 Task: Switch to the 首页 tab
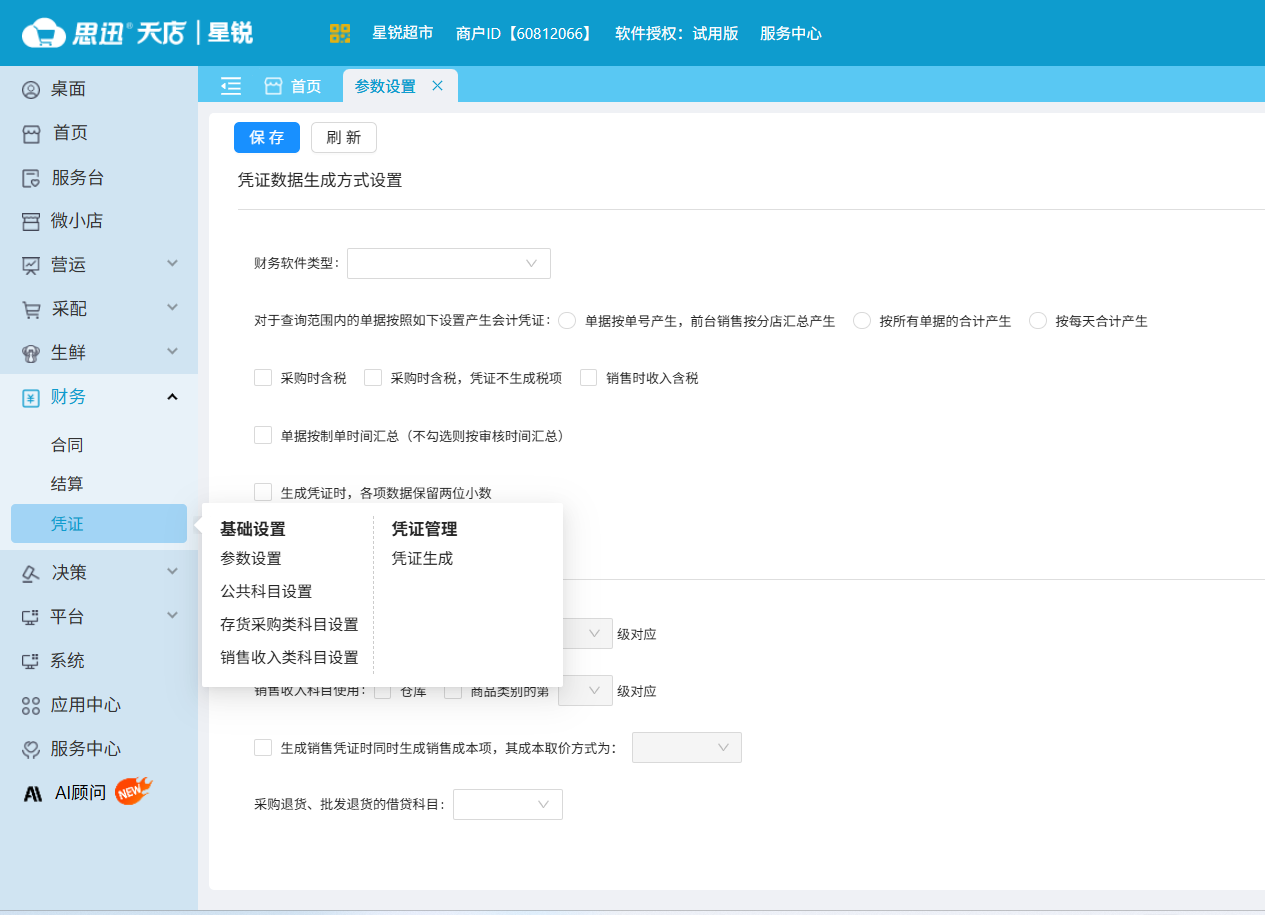tap(293, 86)
